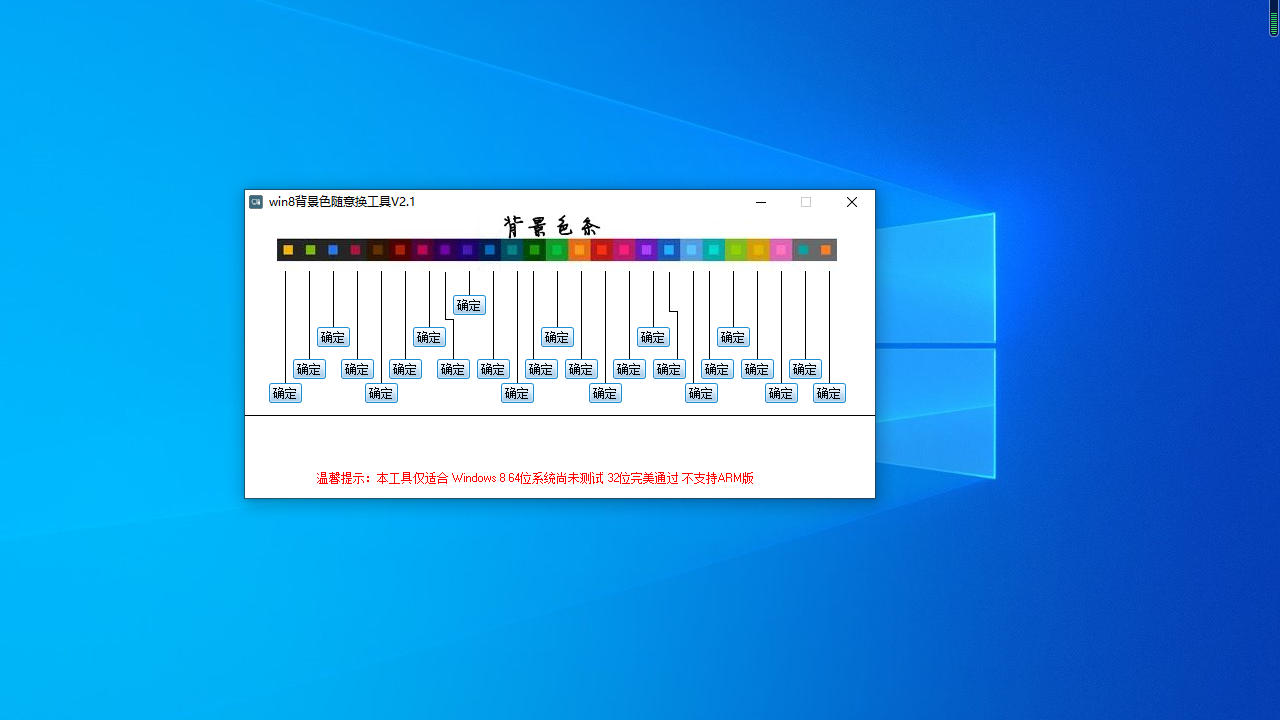Click the window title win8背景色随意换工具V2.1
The width and height of the screenshot is (1280, 720).
[342, 202]
